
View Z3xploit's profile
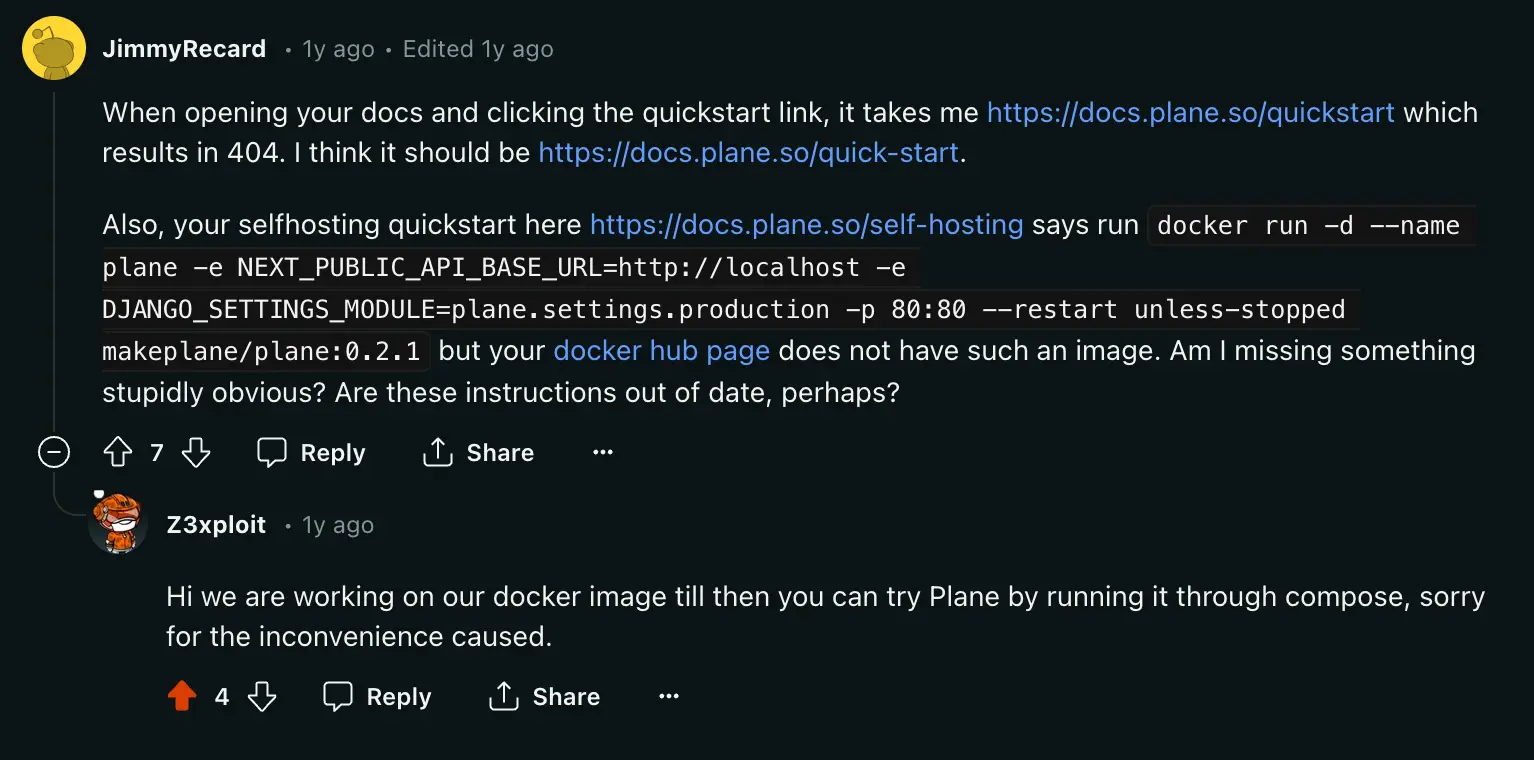tap(215, 524)
